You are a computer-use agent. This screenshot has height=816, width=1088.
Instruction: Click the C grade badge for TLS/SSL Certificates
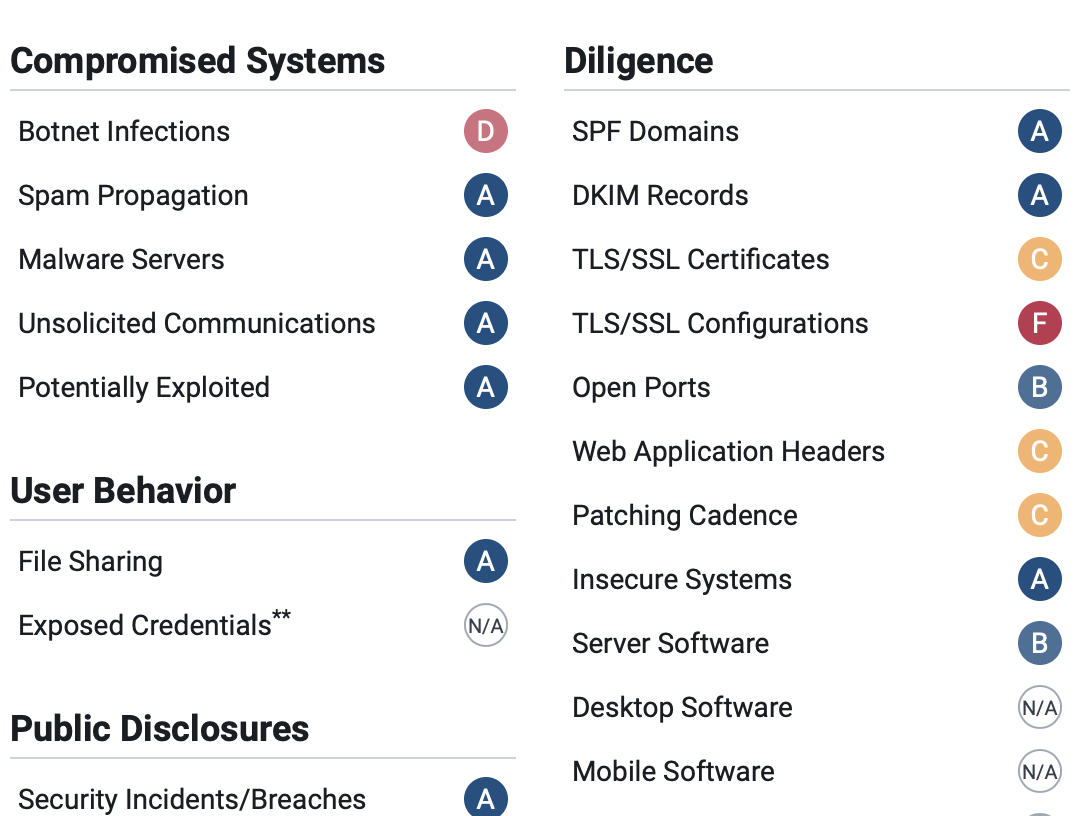click(1039, 259)
